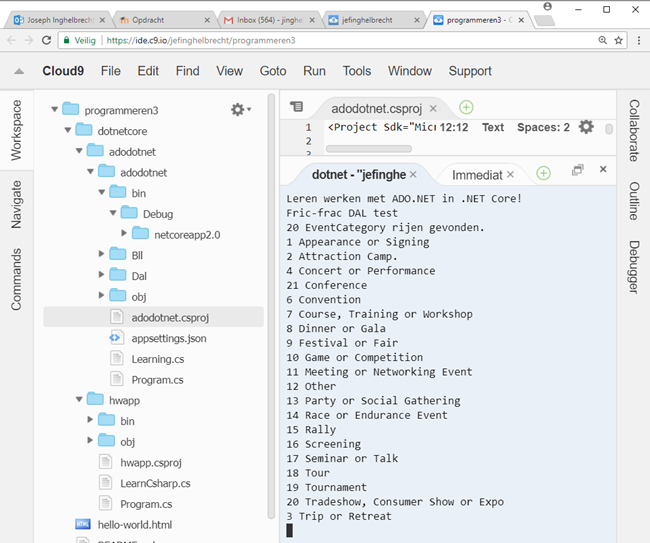The width and height of the screenshot is (650, 543).
Task: Click the Debug folder icon
Action: (x=129, y=212)
